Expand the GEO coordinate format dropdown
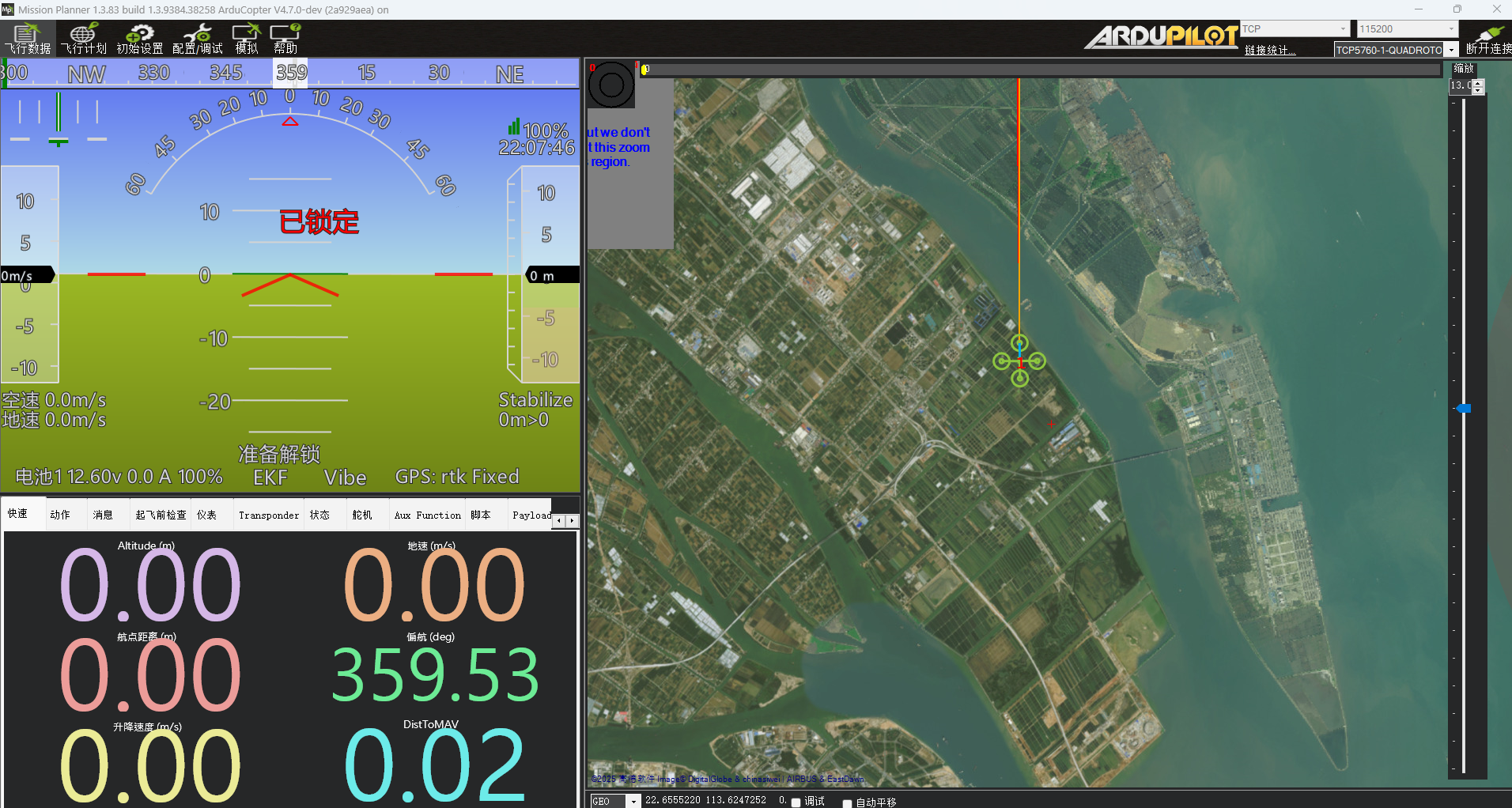The image size is (1512, 808). point(633,802)
